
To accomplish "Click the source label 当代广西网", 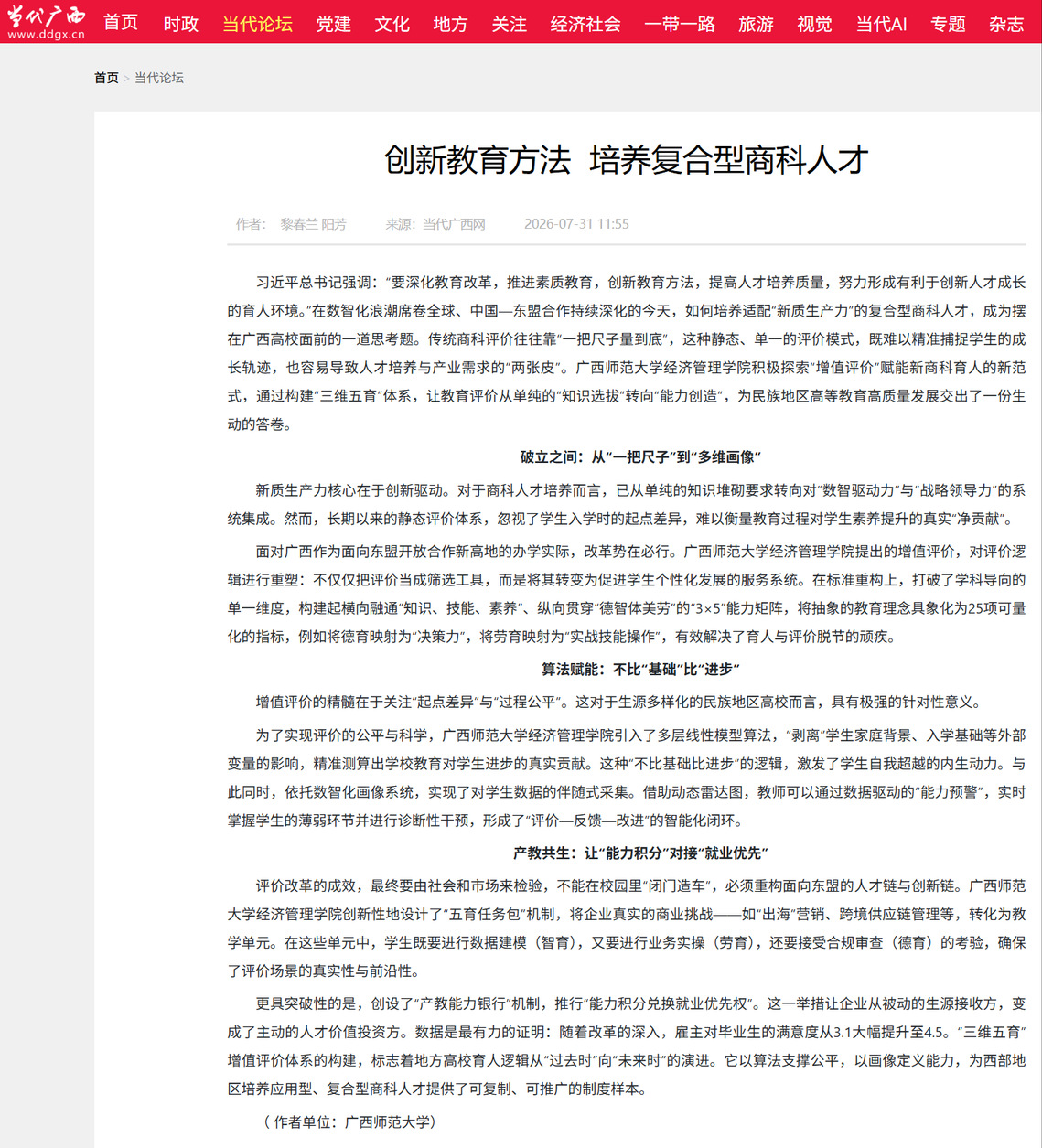I will [x=454, y=224].
